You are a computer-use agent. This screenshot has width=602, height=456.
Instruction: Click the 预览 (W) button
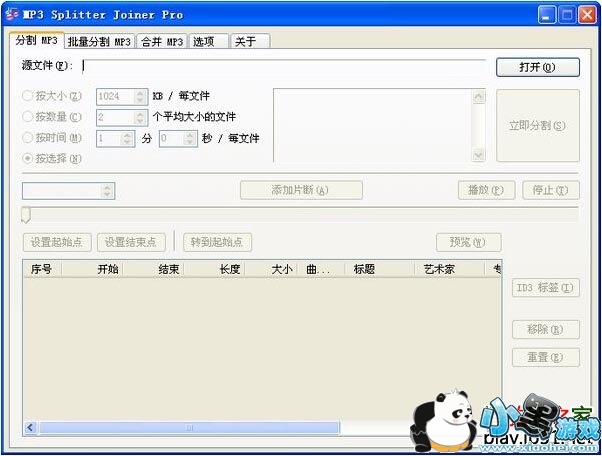[468, 242]
